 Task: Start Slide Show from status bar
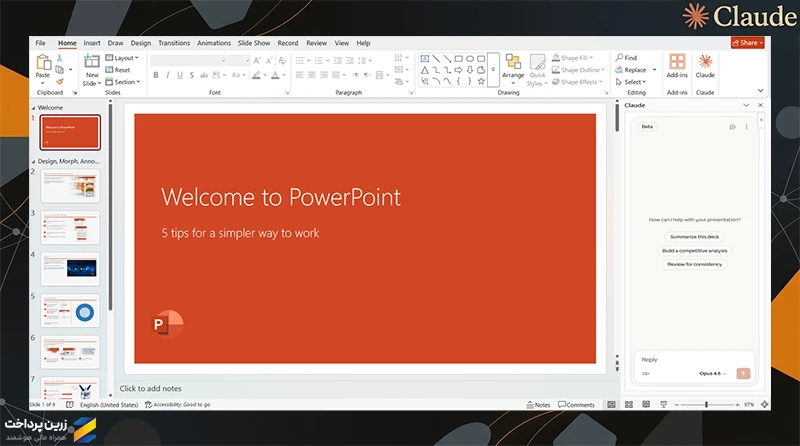pyautogui.click(x=663, y=404)
